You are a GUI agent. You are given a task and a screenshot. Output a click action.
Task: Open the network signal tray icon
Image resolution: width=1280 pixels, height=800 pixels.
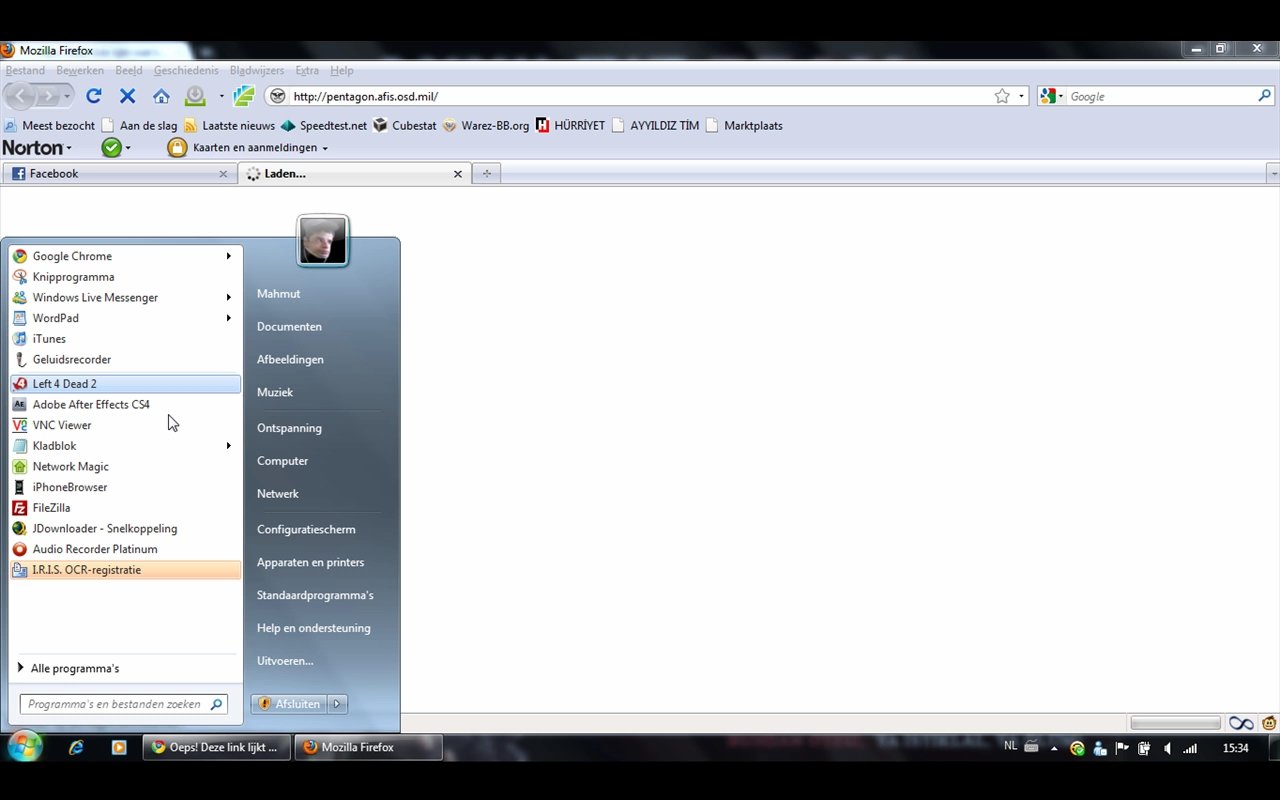1189,748
